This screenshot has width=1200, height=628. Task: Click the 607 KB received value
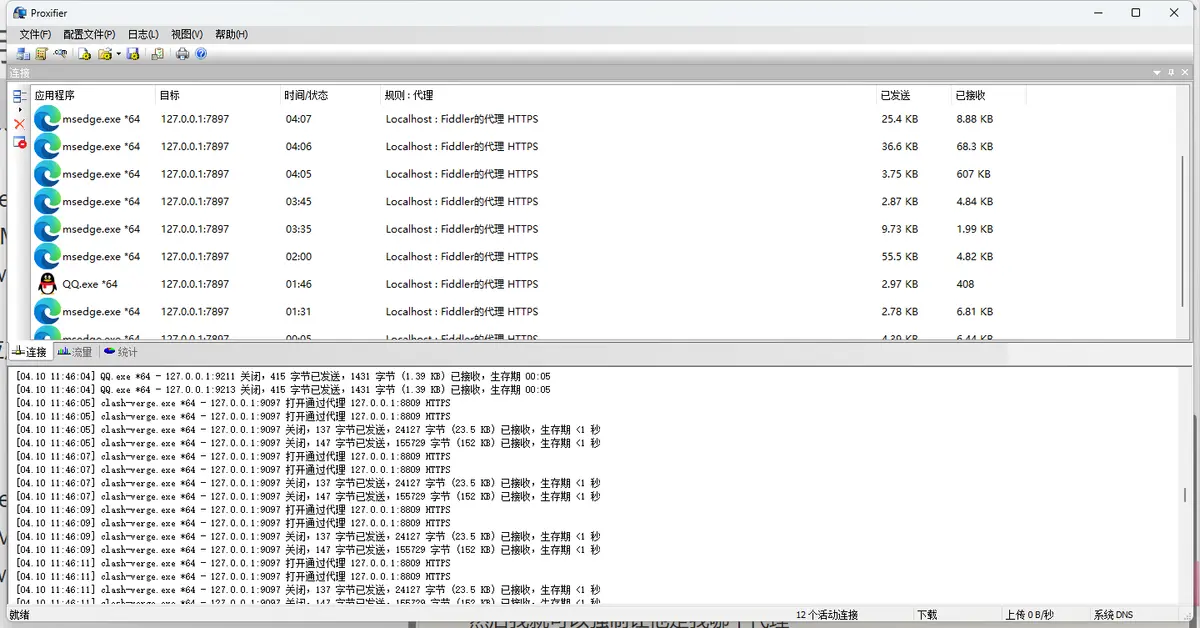point(973,174)
